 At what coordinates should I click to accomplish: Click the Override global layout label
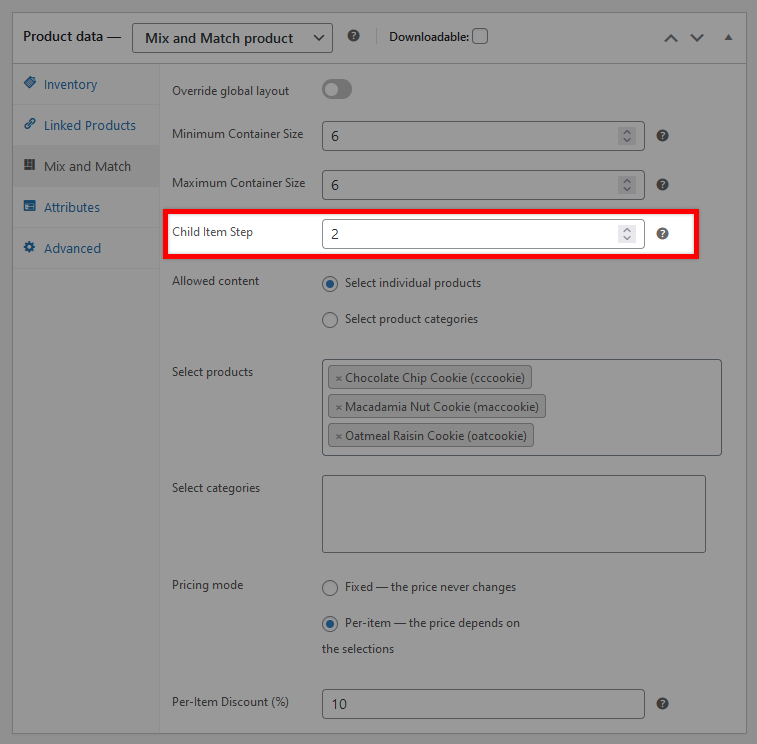click(x=230, y=91)
